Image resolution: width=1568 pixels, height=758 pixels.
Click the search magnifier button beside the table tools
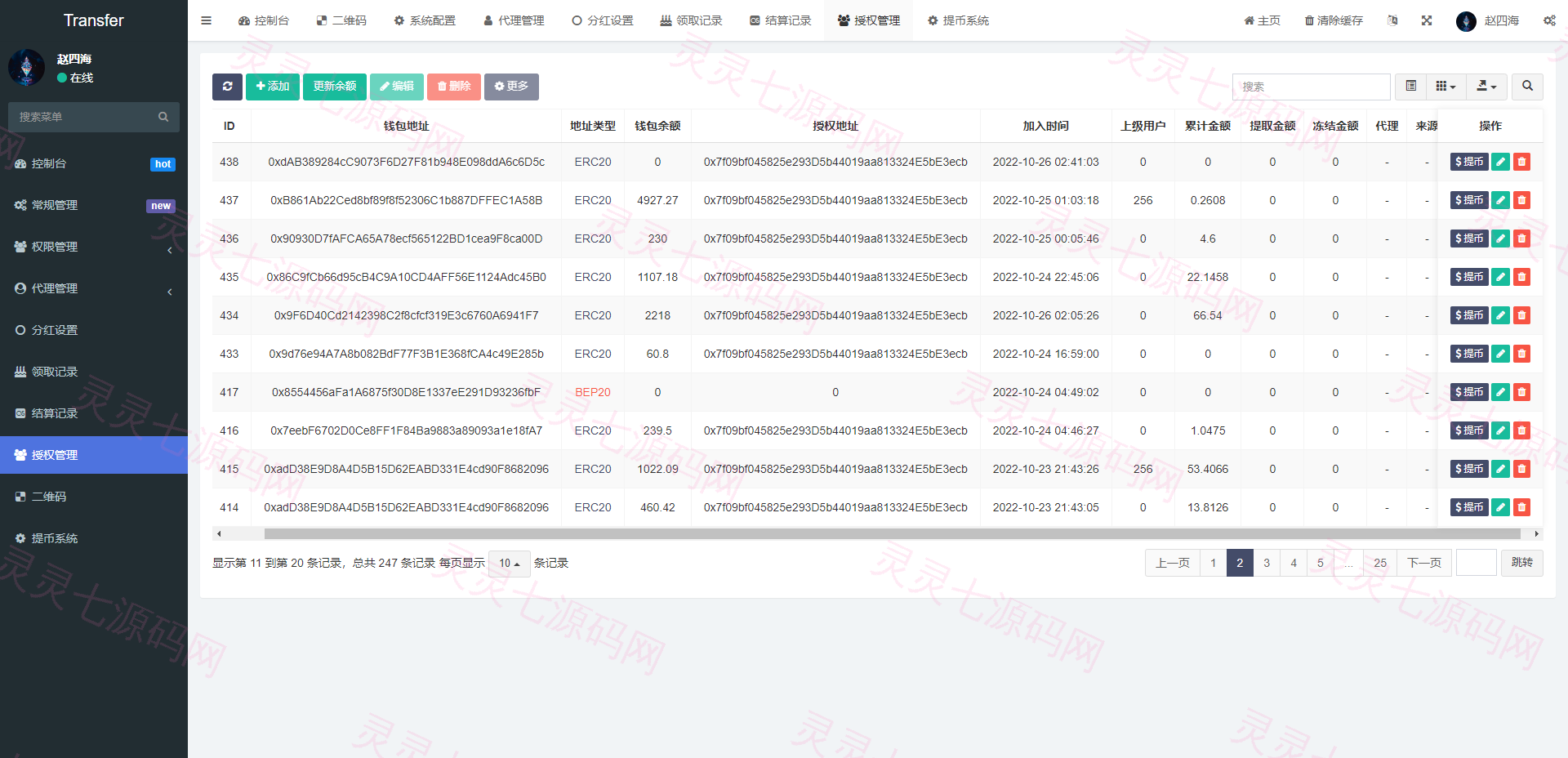(x=1527, y=87)
